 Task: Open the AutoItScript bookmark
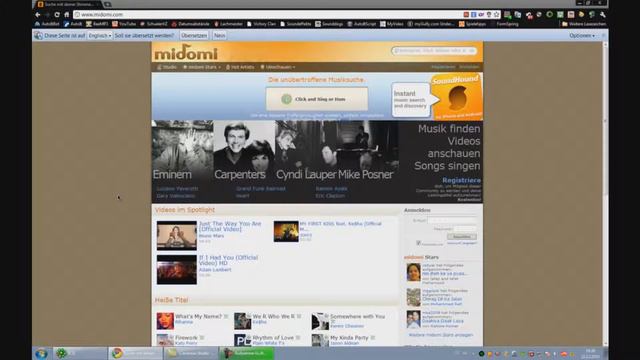click(x=362, y=24)
